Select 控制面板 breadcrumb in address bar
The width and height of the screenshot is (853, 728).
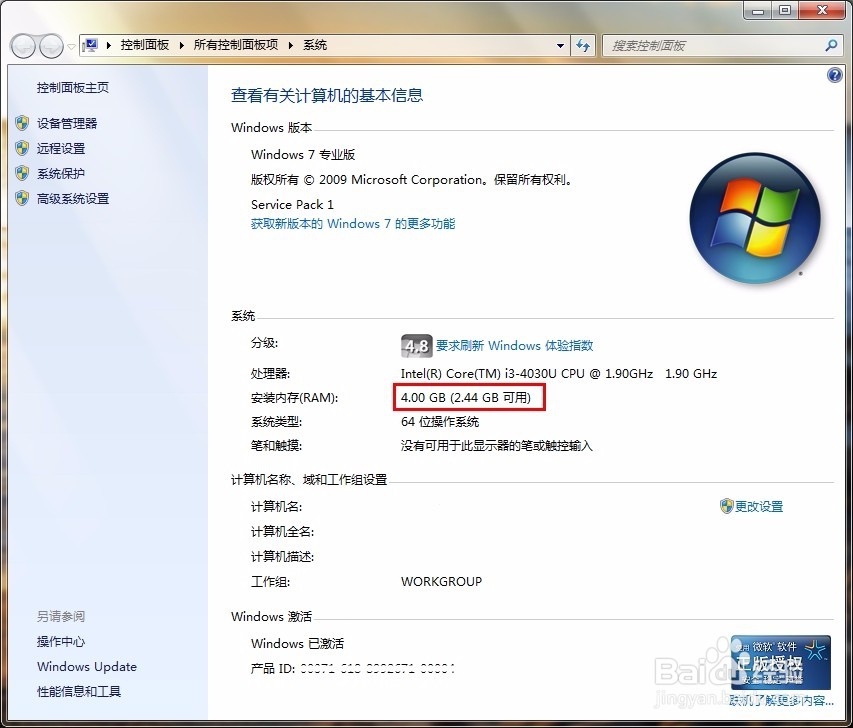pos(145,45)
